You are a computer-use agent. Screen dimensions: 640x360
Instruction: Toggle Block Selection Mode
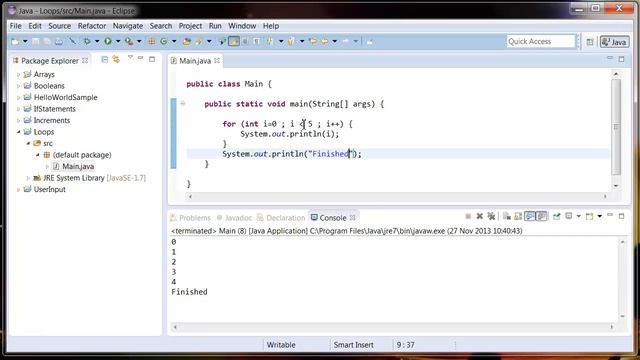[245, 41]
